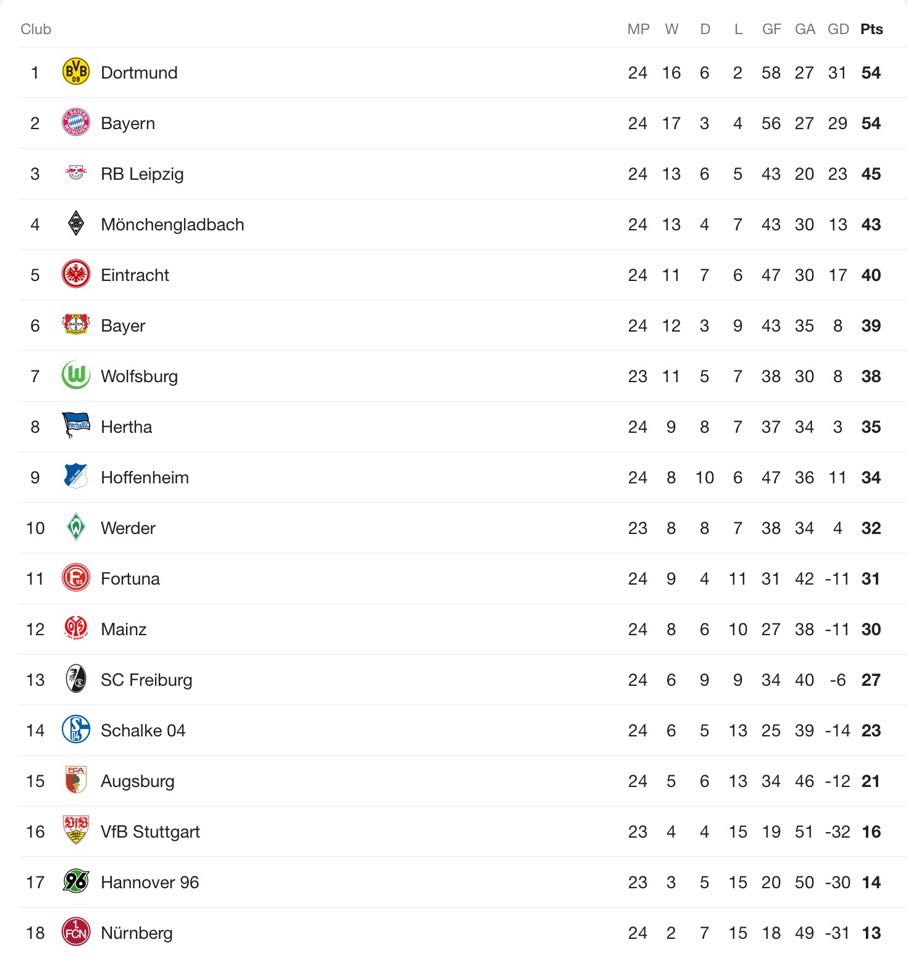
Task: Click the Mönchengladbach diamond crest
Action: pyautogui.click(x=76, y=223)
